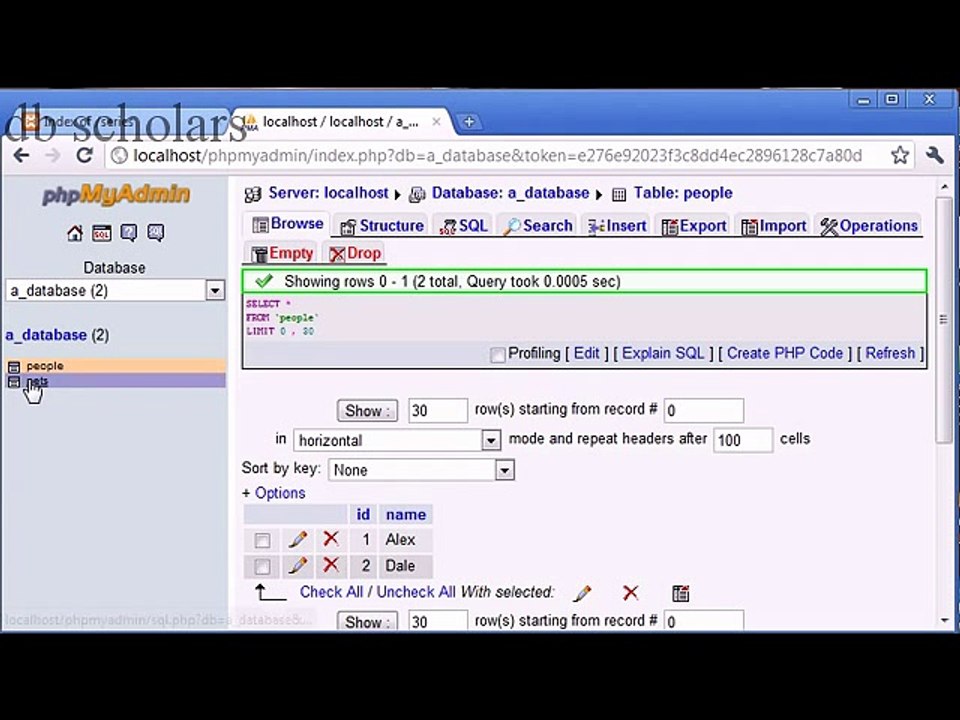Click the people table icon in sidebar
The width and height of the screenshot is (960, 720).
pyautogui.click(x=13, y=367)
